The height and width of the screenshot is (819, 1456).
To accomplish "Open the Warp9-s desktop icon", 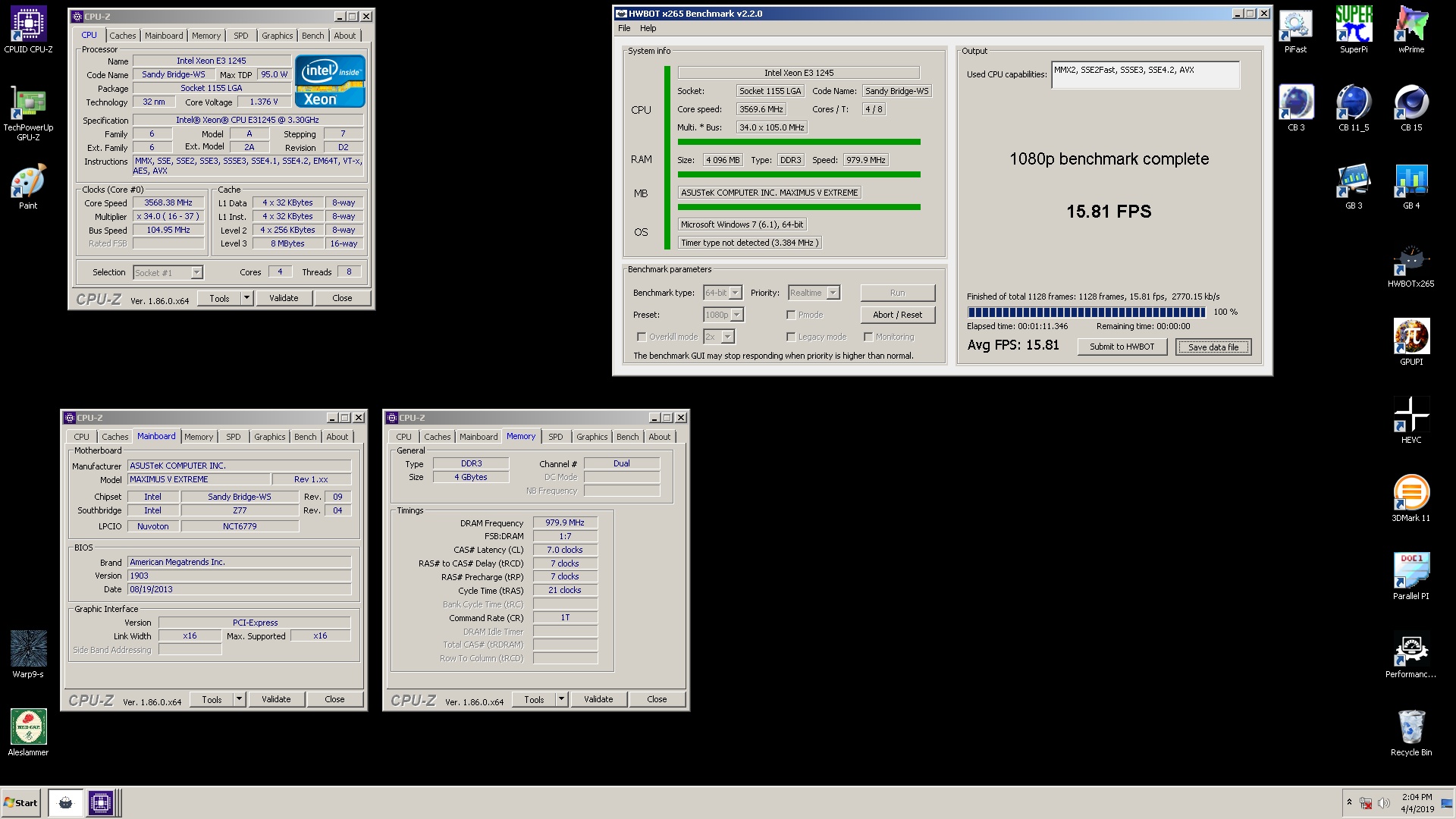I will point(28,654).
